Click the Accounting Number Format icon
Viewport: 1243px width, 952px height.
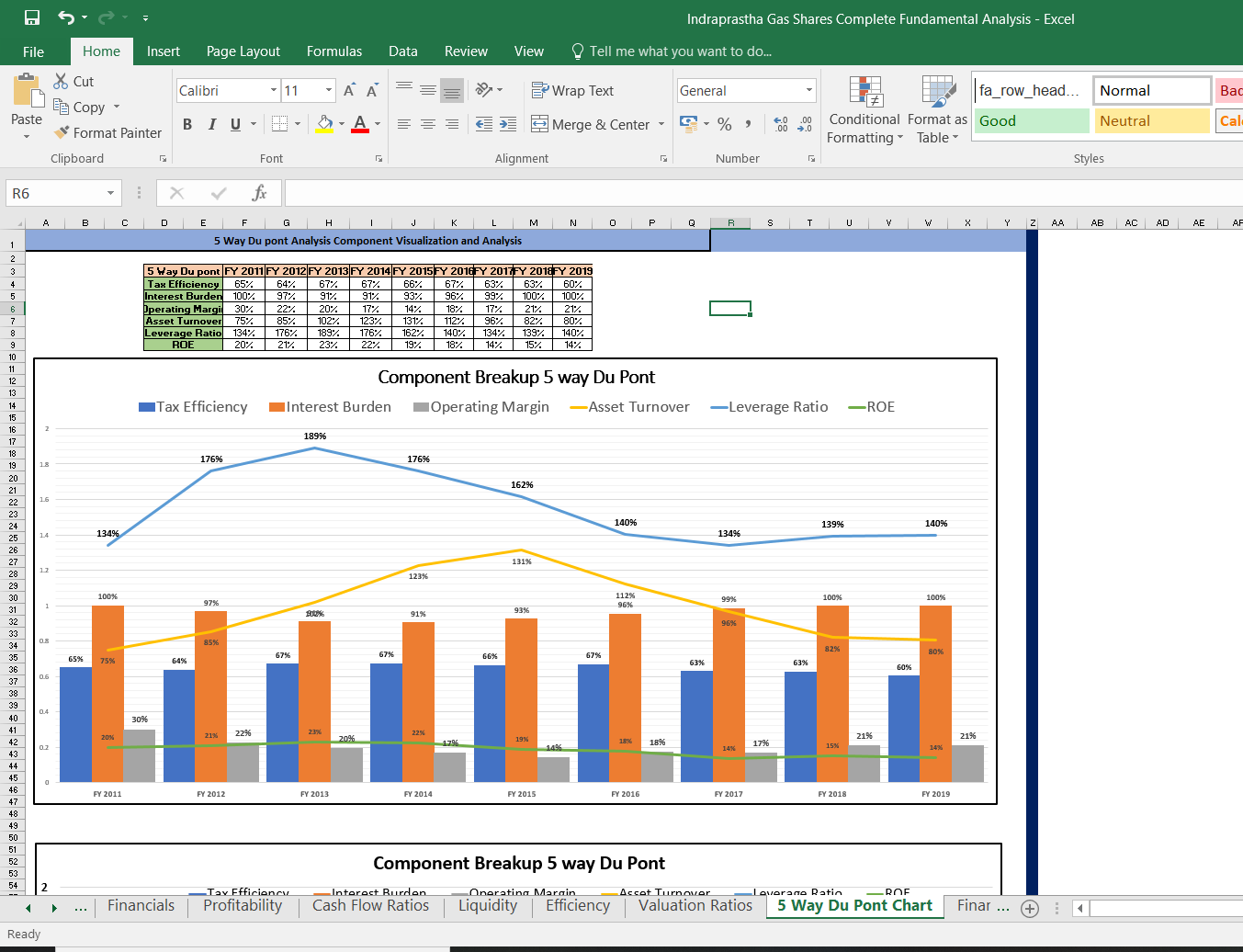pos(688,123)
